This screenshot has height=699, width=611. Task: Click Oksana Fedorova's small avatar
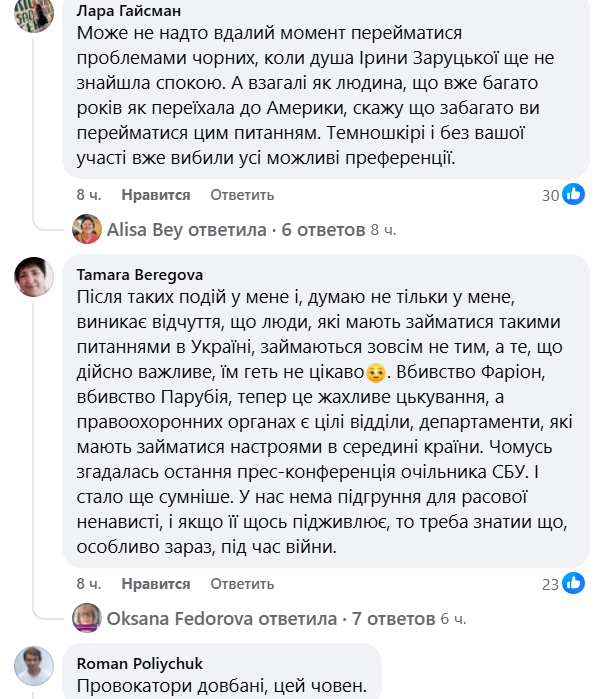[x=87, y=617]
